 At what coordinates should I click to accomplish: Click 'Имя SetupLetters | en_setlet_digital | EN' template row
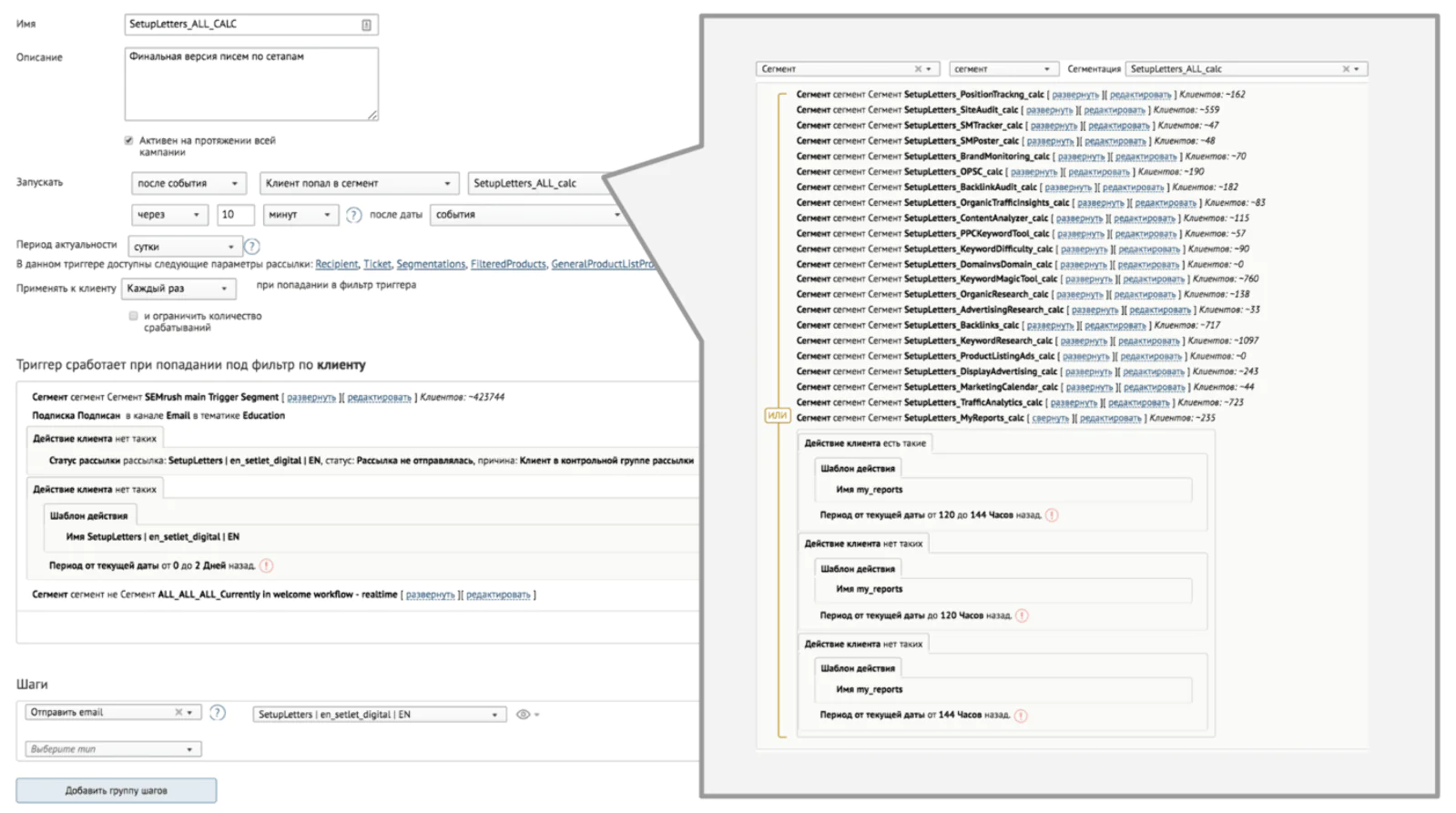click(153, 537)
